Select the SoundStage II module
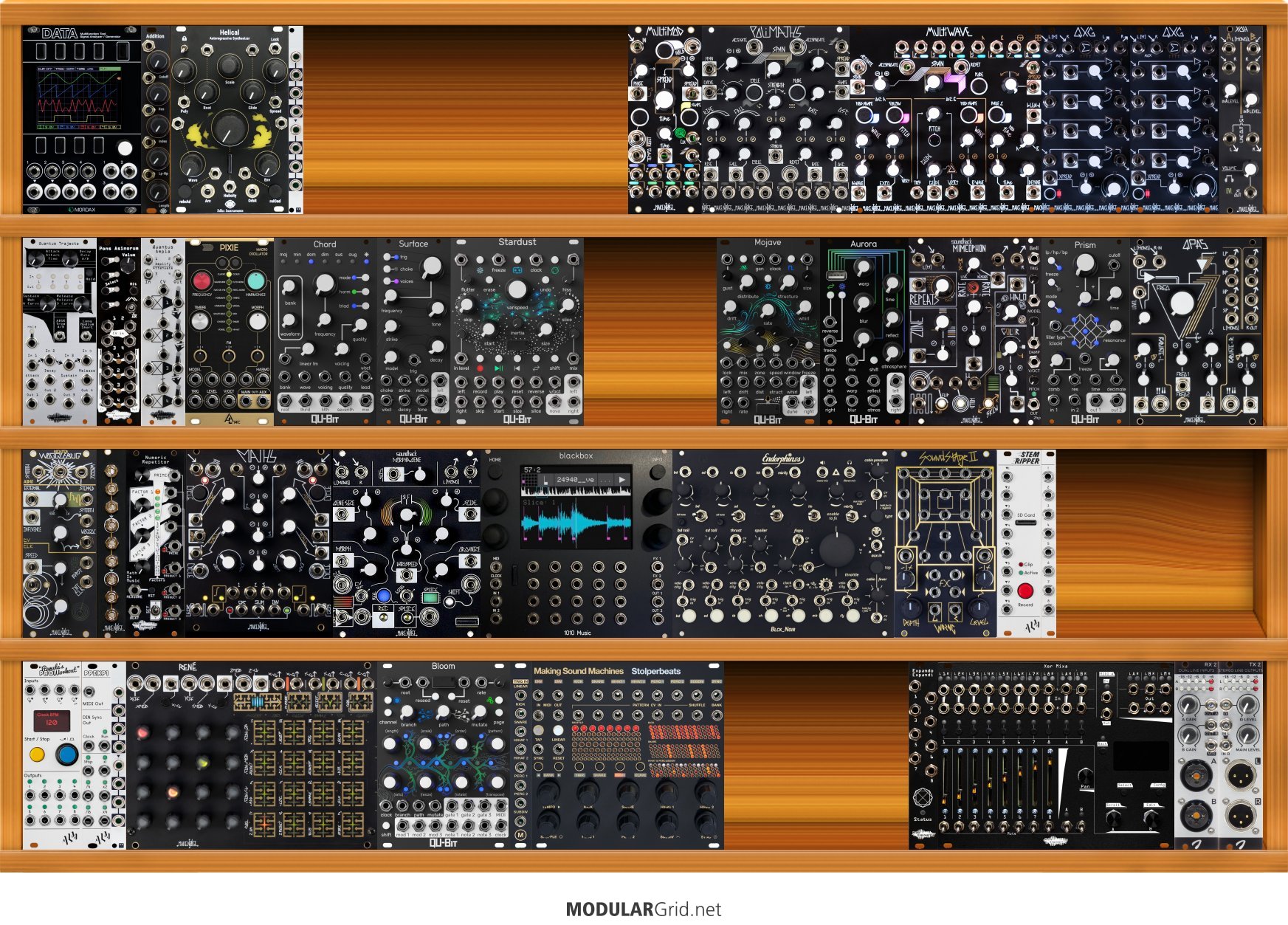 point(946,543)
